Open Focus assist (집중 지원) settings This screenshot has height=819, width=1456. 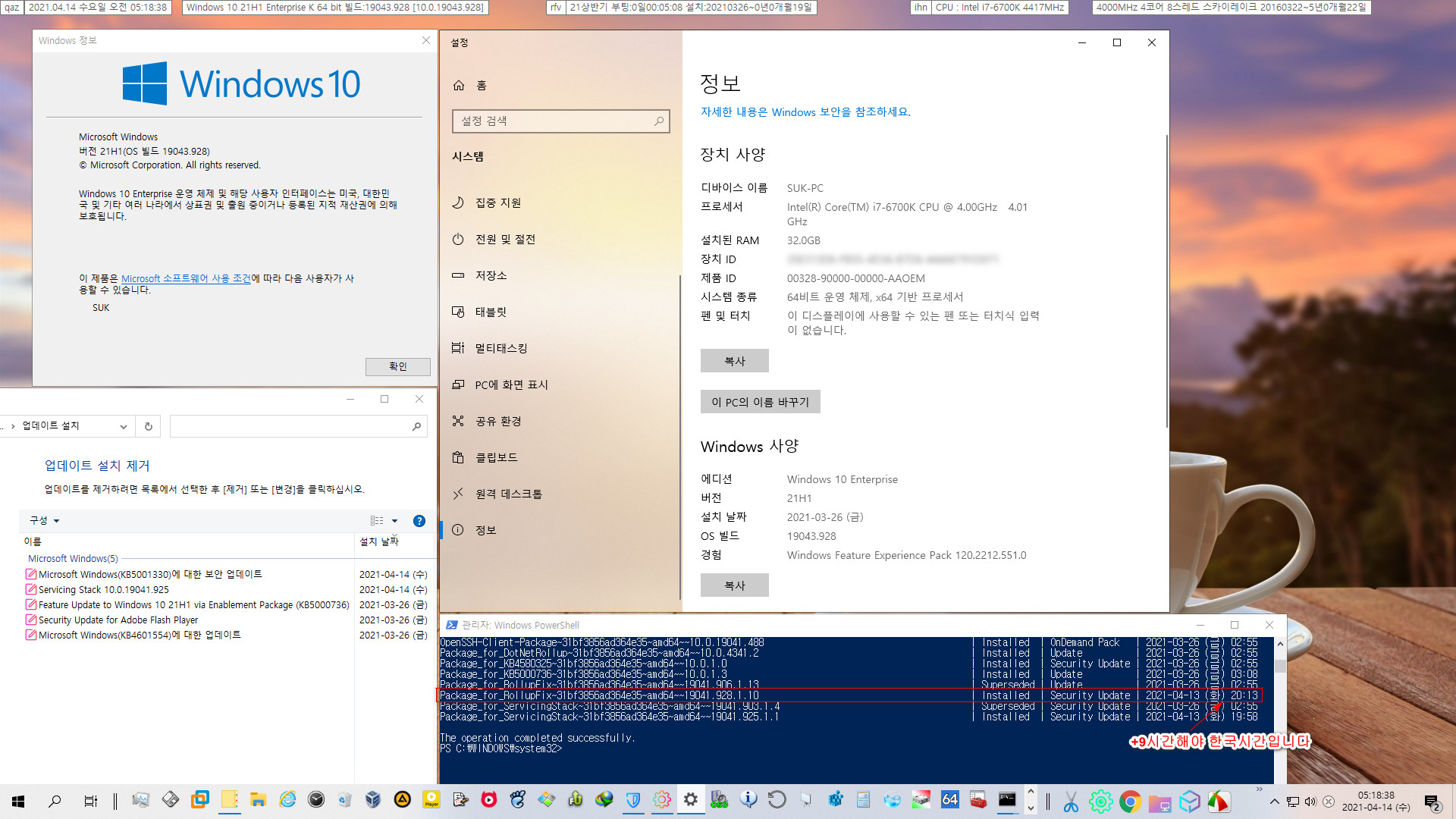(x=487, y=202)
